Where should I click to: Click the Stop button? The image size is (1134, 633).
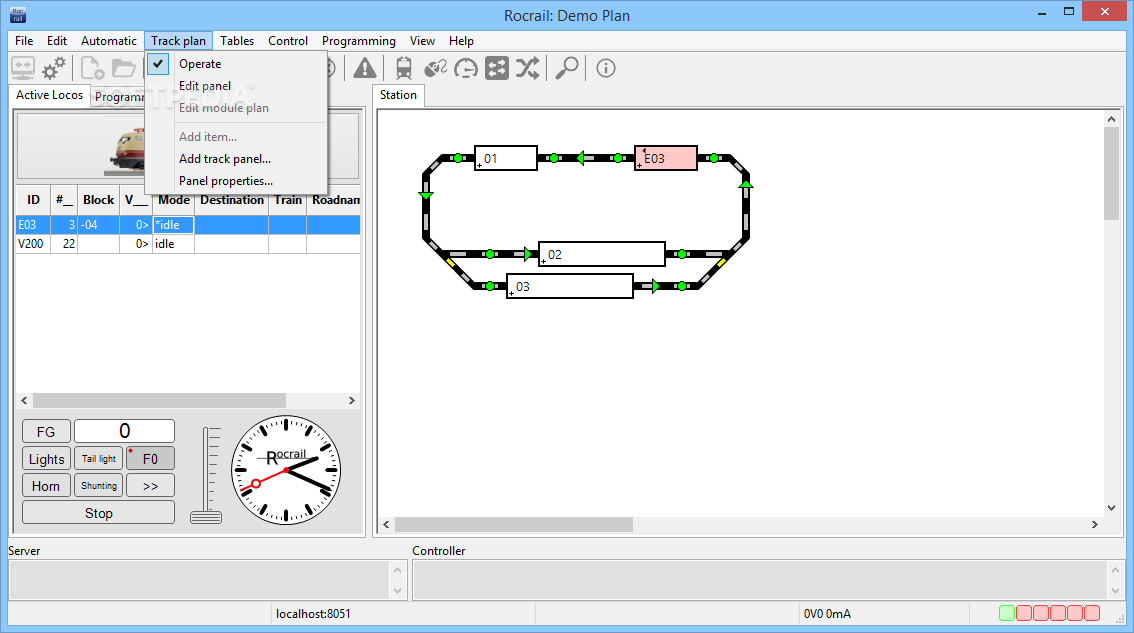98,512
